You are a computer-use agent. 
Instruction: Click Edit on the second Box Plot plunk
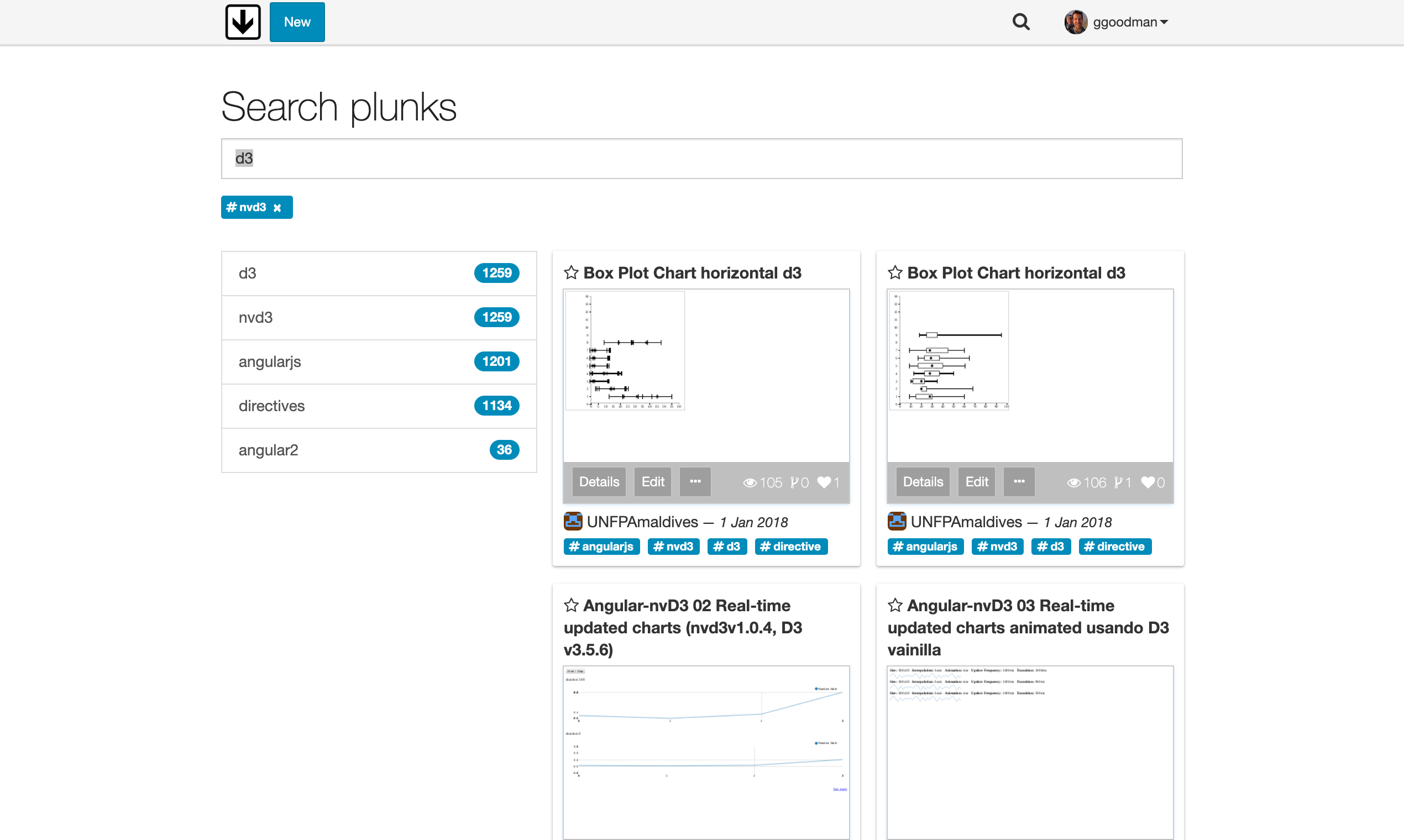pos(977,482)
